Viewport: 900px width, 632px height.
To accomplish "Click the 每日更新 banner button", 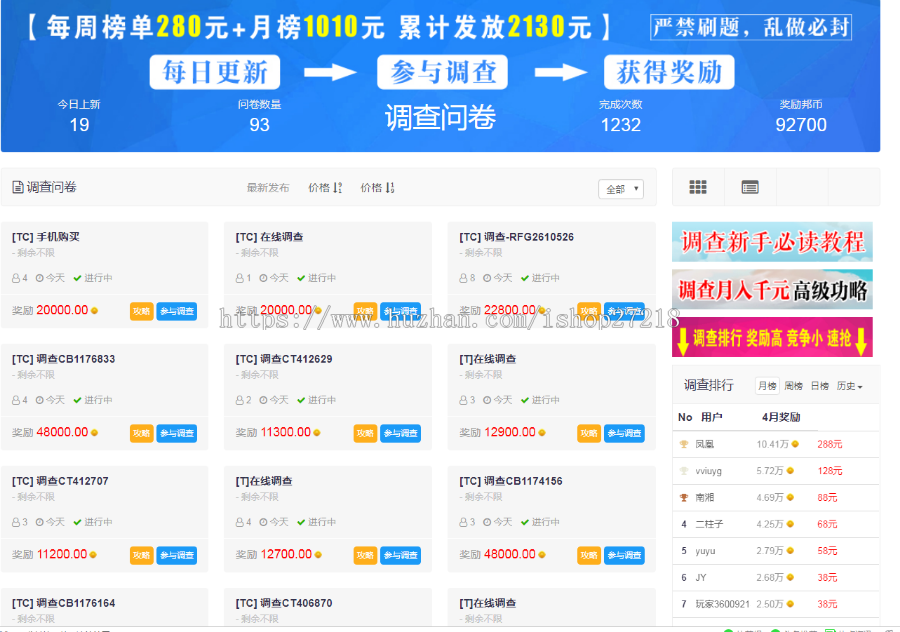I will pyautogui.click(x=215, y=72).
